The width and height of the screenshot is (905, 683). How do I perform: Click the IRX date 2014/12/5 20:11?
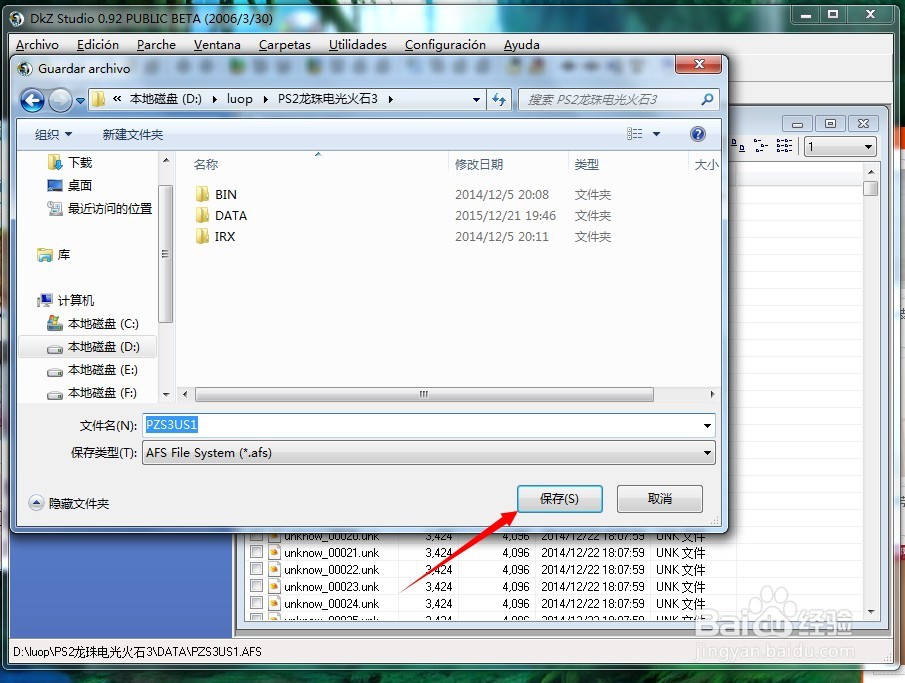click(x=502, y=236)
